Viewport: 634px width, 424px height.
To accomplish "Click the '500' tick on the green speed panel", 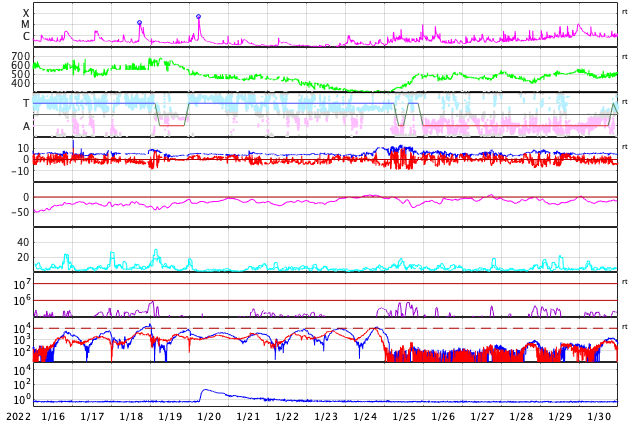I will [x=21, y=74].
